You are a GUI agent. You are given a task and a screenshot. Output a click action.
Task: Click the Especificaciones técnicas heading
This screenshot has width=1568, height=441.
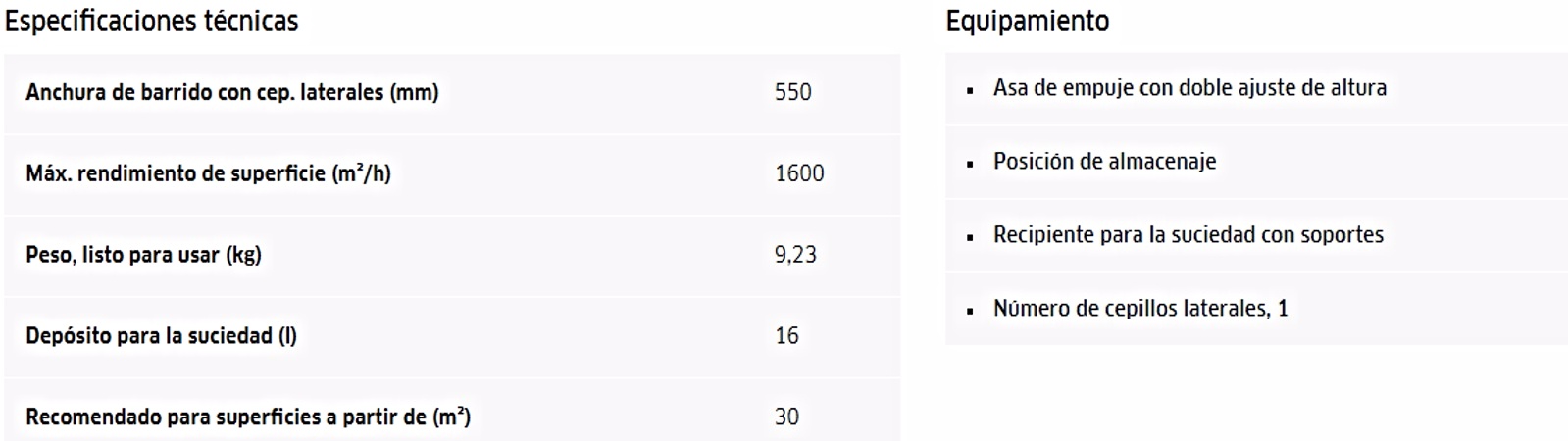coord(151,22)
